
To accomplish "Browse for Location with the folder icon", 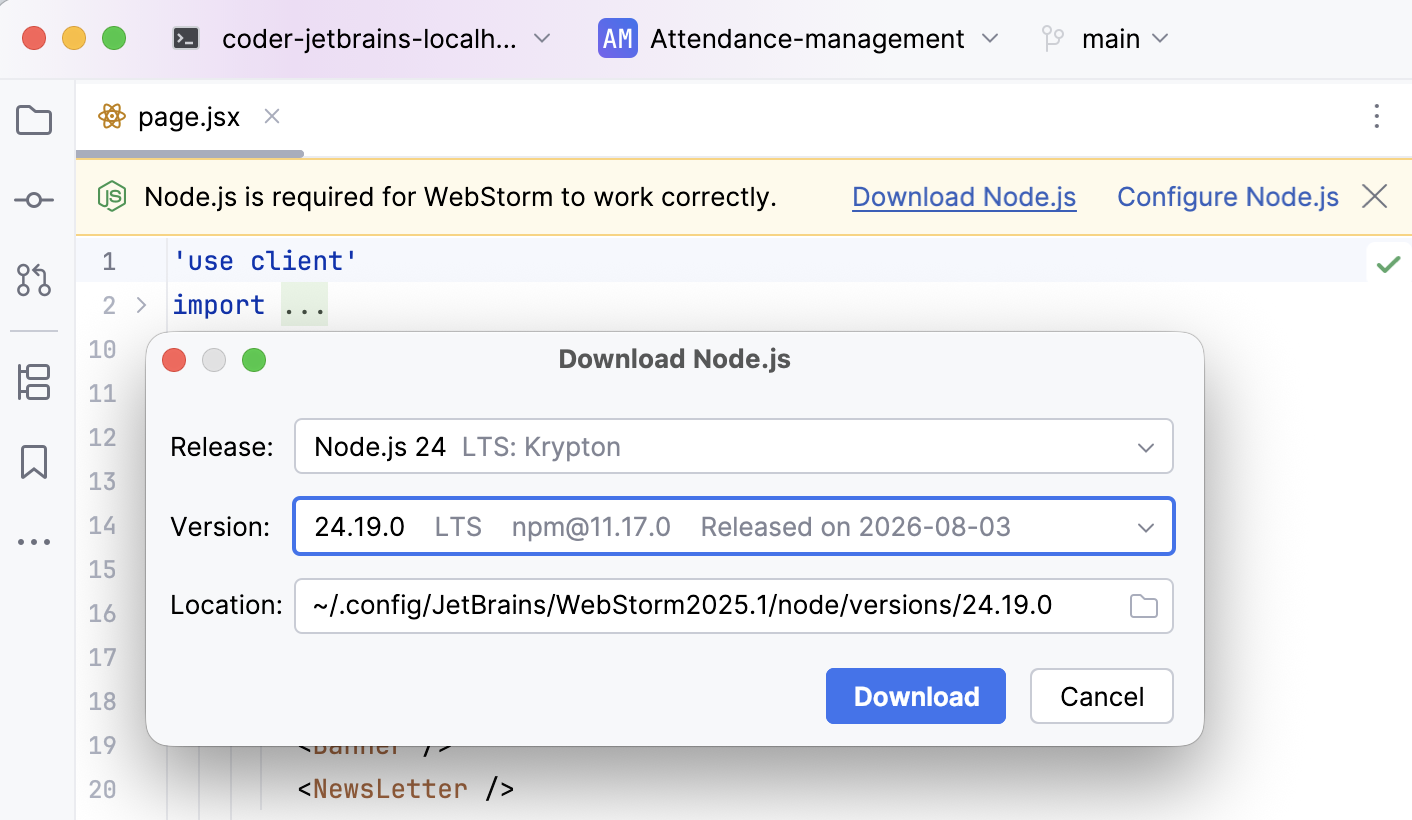I will coord(1143,606).
